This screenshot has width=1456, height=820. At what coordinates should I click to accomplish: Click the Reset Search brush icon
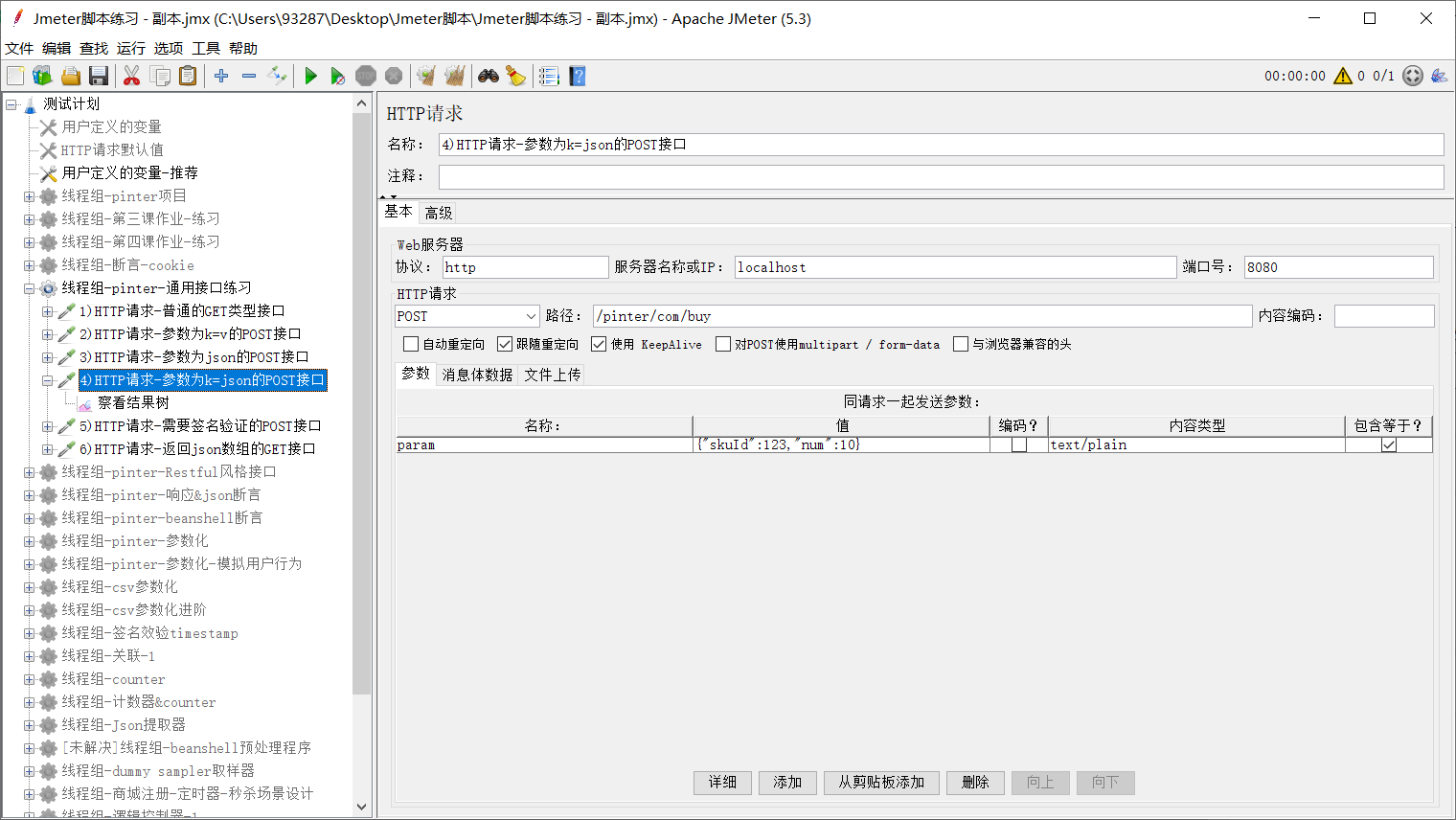(x=516, y=76)
